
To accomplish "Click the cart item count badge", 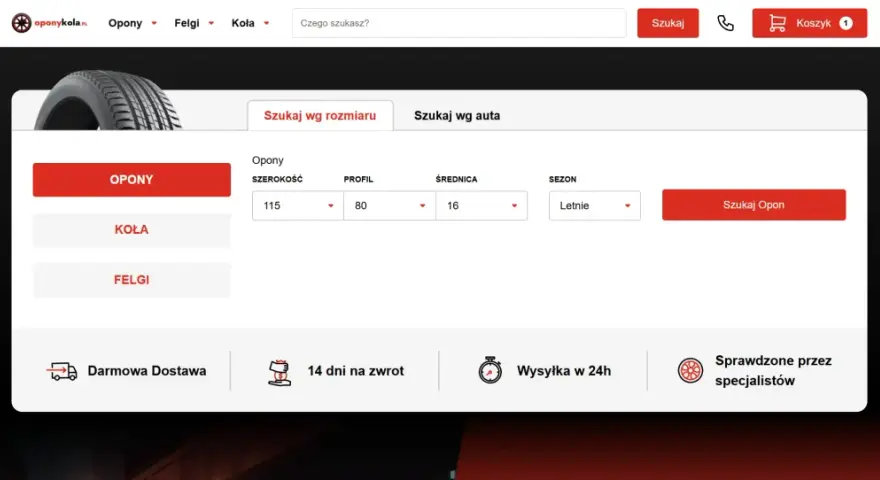I will (x=846, y=23).
